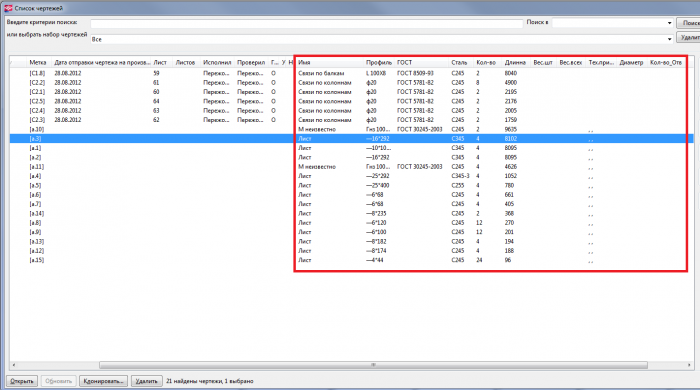Click the horizontal scrollbar thumb
700x390 pixels.
click(x=373, y=365)
